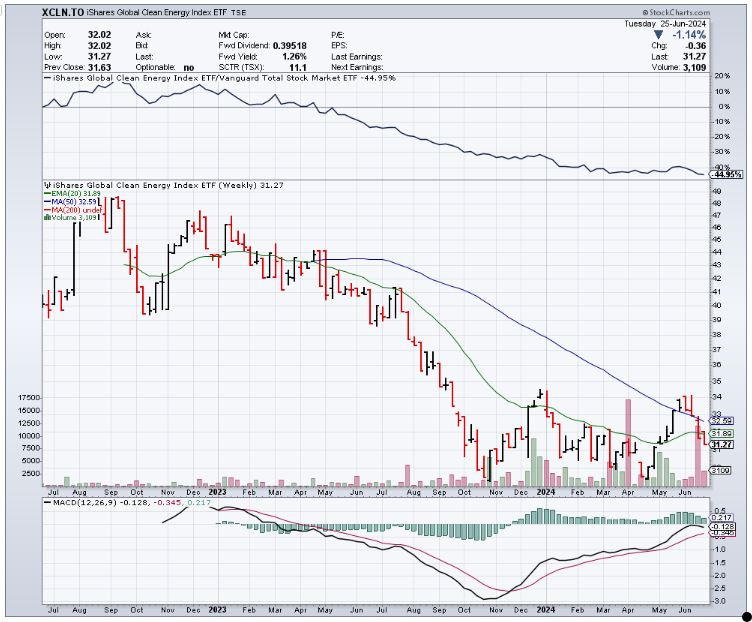Click the Chg value -0.36

click(x=696, y=46)
